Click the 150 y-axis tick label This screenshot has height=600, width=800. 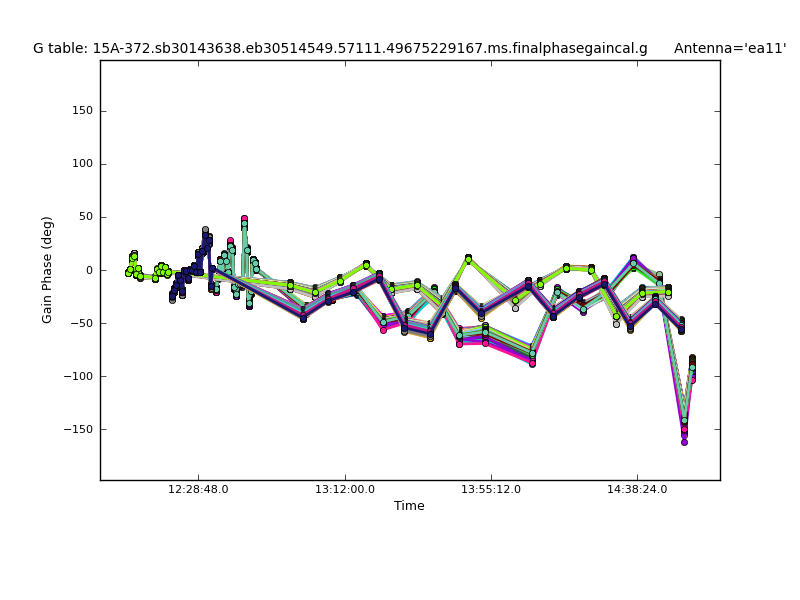(82, 111)
